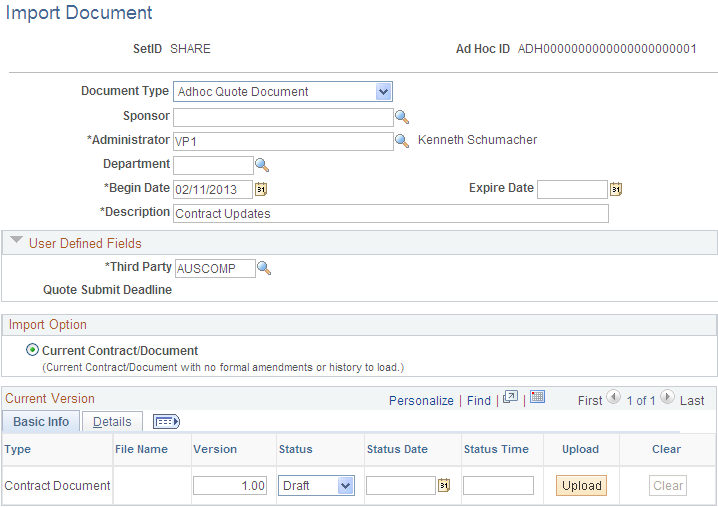Click the Find link
Image resolution: width=718 pixels, height=507 pixels.
click(x=479, y=401)
